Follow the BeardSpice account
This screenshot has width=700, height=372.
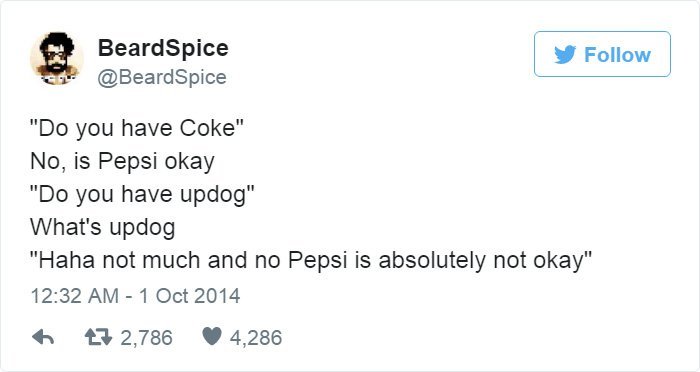[602, 54]
